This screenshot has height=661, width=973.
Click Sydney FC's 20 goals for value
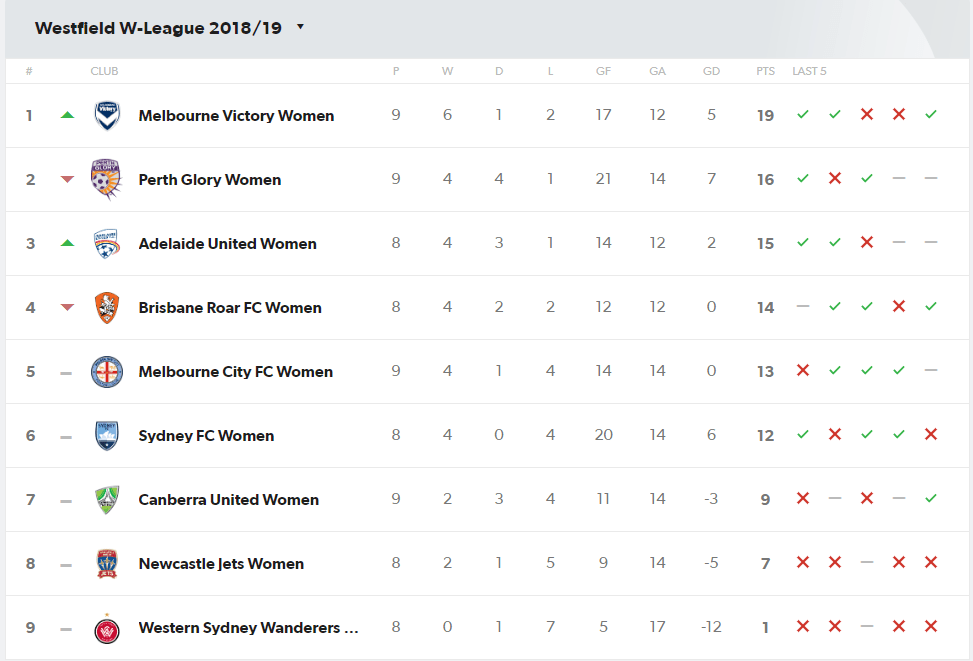point(603,435)
